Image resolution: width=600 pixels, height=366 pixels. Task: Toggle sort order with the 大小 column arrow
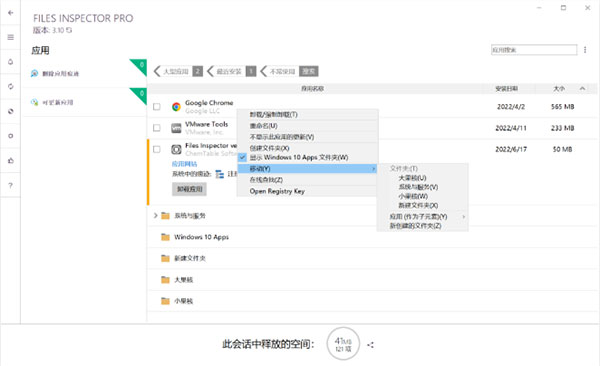click(582, 88)
